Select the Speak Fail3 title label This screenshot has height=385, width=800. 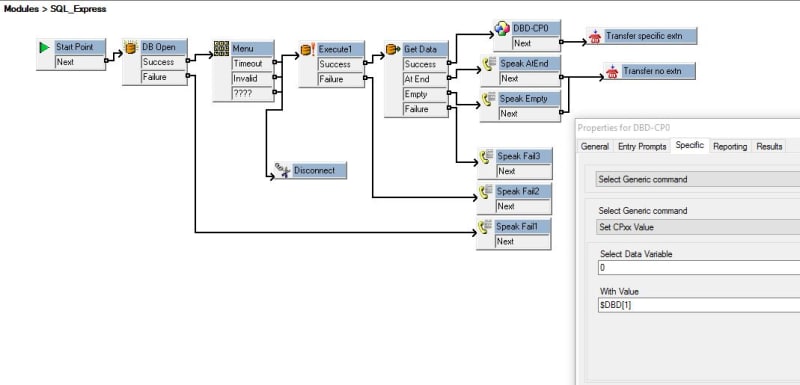point(523,156)
